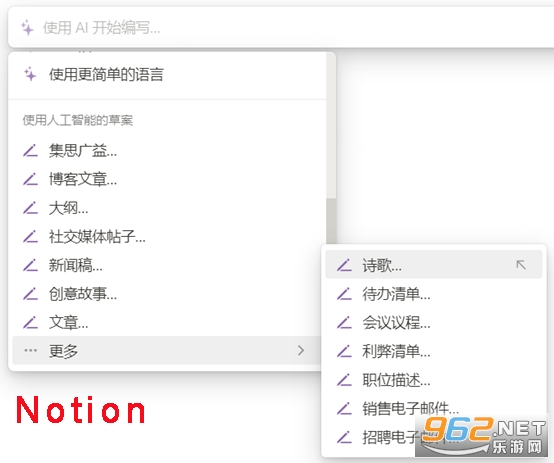
Task: Click pencil icon next to 集思广益
Action: click(30, 151)
